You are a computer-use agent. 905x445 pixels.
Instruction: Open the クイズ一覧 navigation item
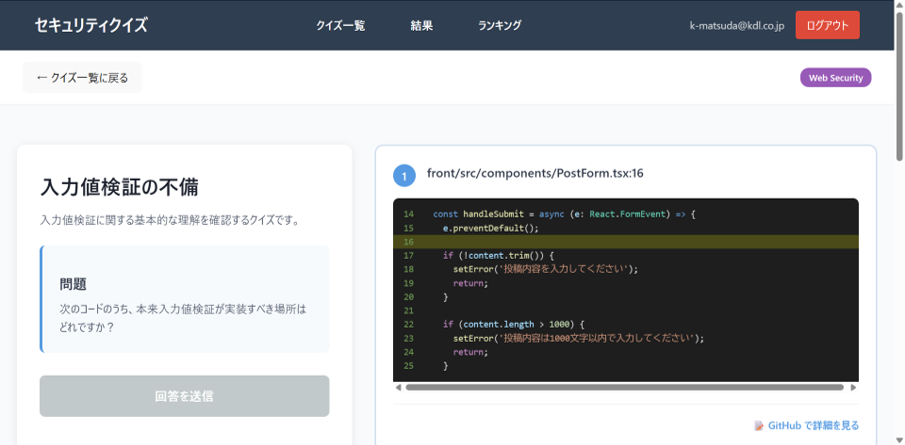[x=340, y=26]
